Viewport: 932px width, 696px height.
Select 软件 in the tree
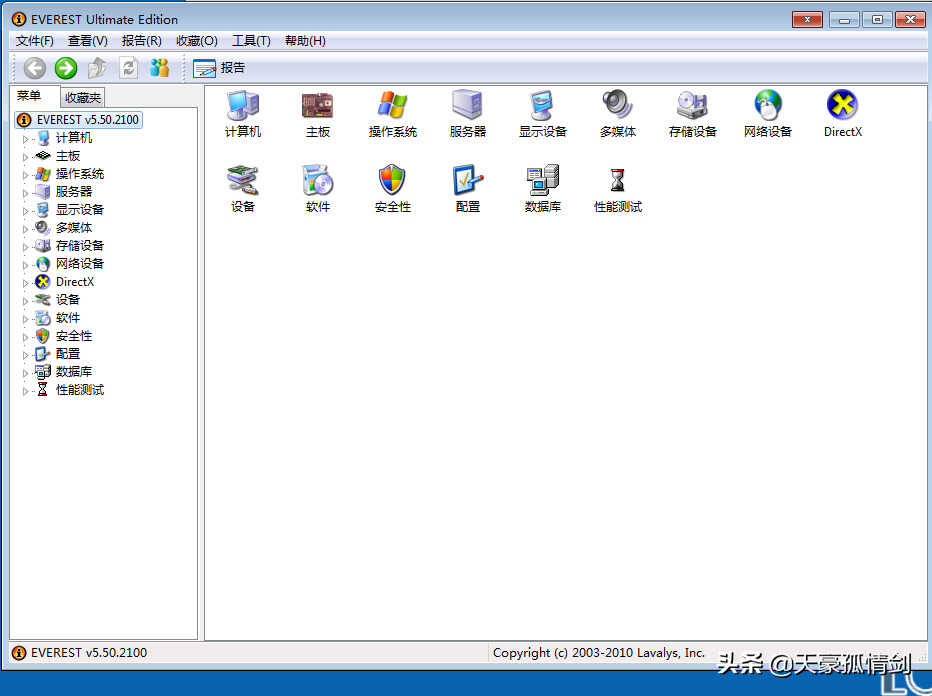click(68, 317)
